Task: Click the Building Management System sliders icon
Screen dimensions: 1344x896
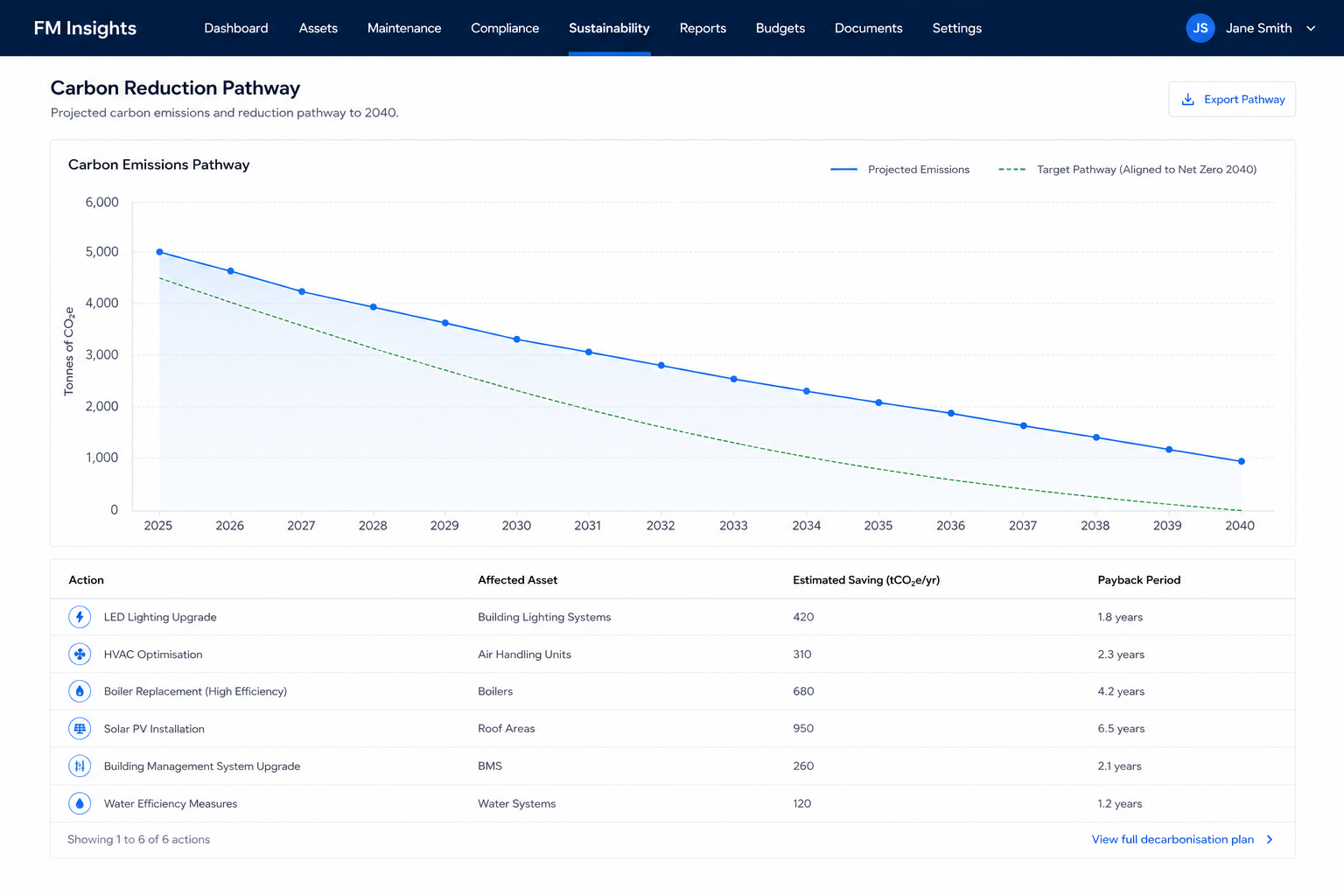Action: [x=80, y=766]
